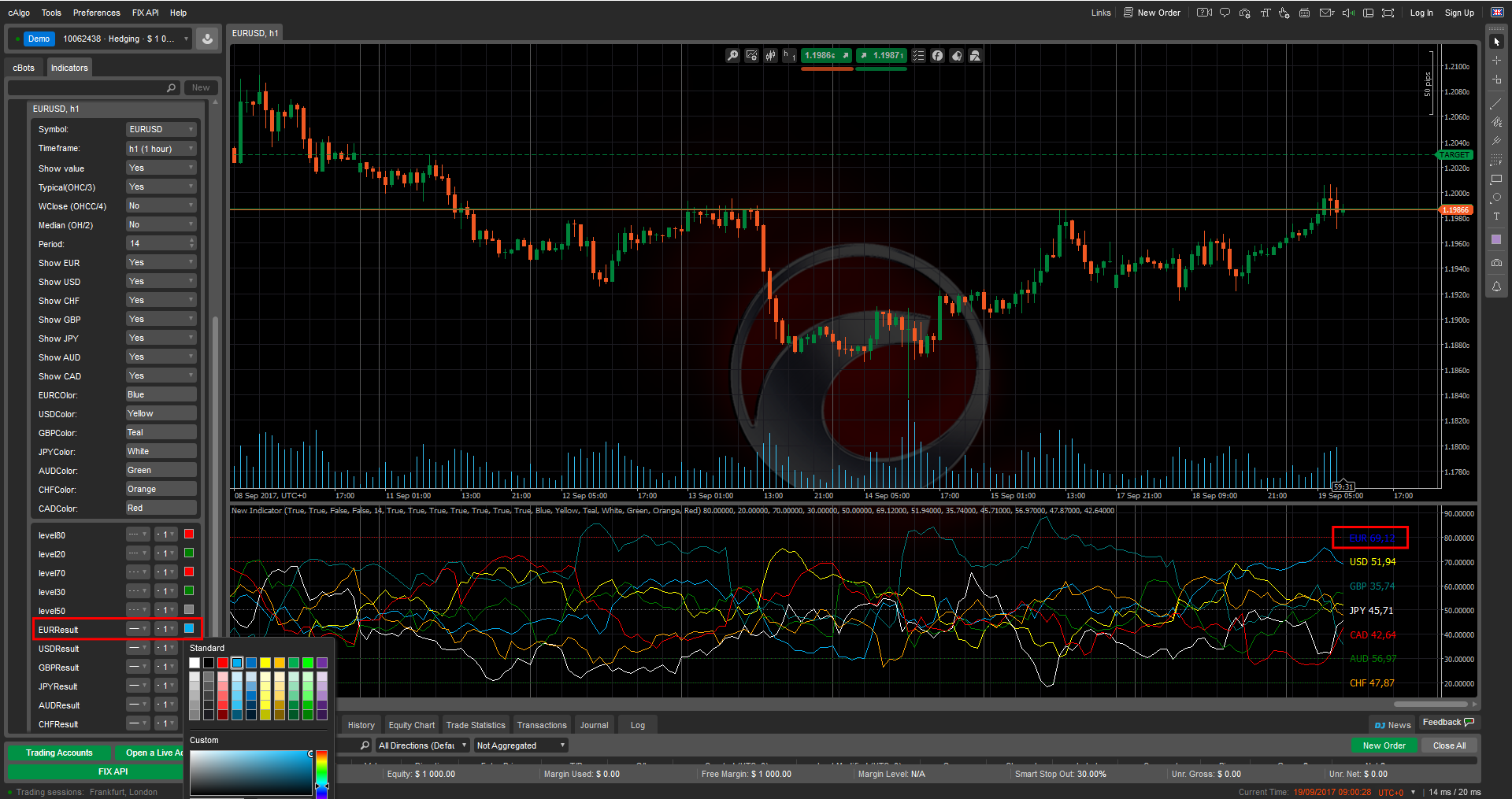Open level80 line style dropdown
Screen dimensions: 1512x799
tap(138, 535)
